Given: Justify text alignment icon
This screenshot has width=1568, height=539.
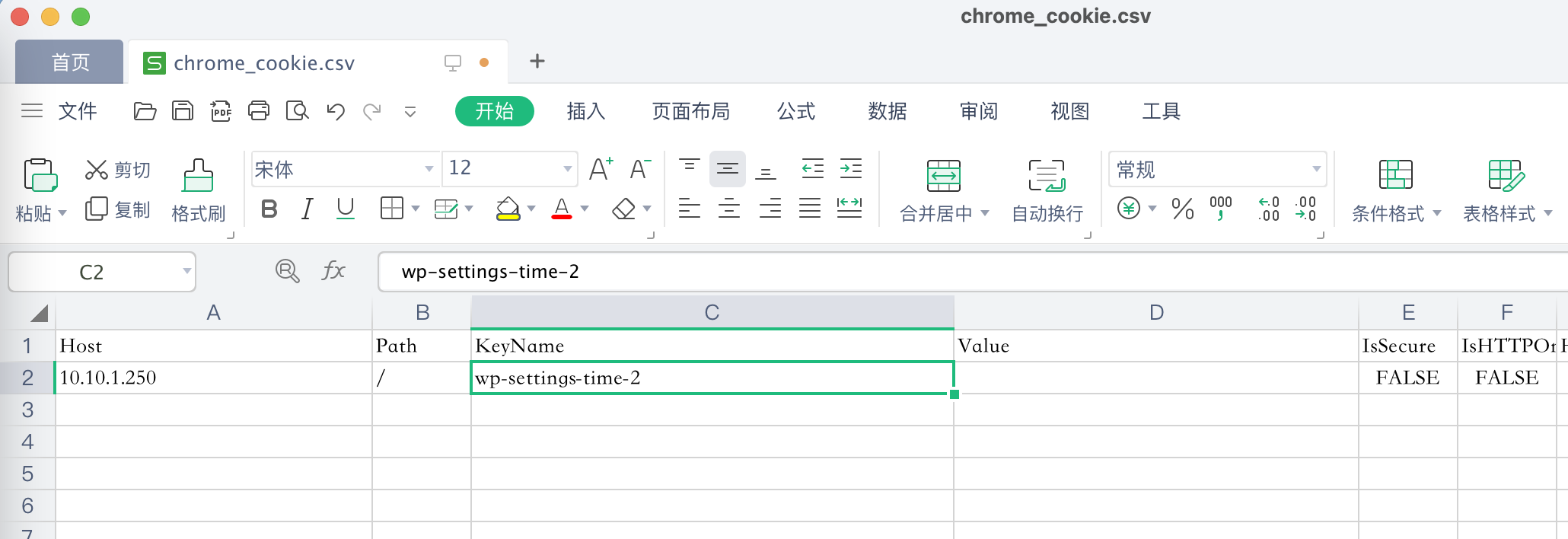Looking at the screenshot, I should point(810,208).
